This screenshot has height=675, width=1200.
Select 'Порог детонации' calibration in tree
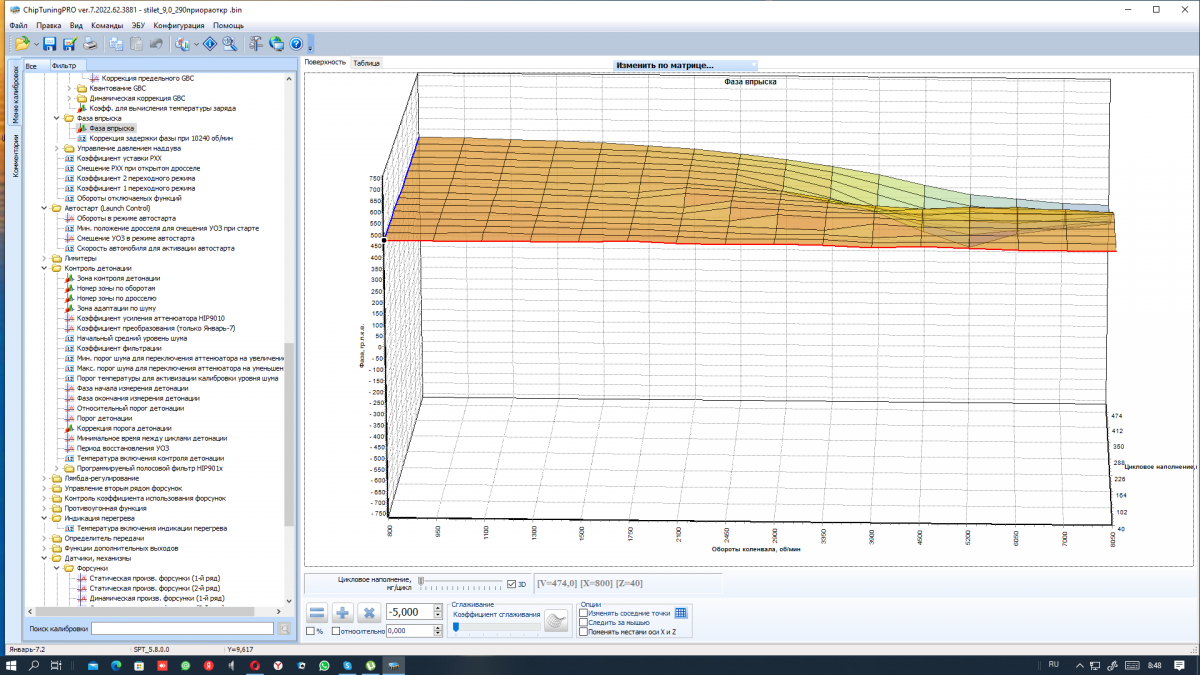(x=105, y=418)
